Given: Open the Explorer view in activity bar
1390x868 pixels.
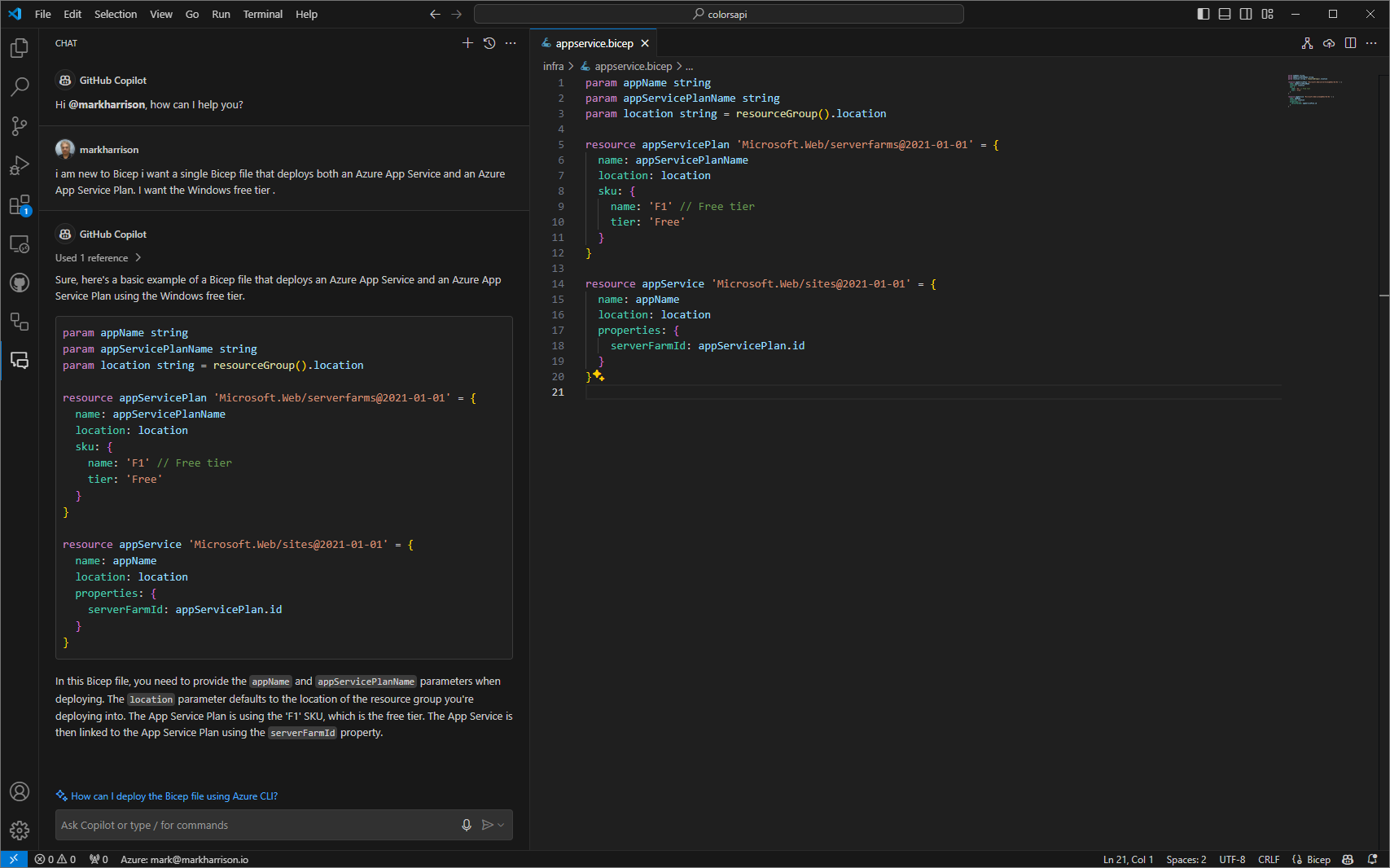Looking at the screenshot, I should pos(20,48).
